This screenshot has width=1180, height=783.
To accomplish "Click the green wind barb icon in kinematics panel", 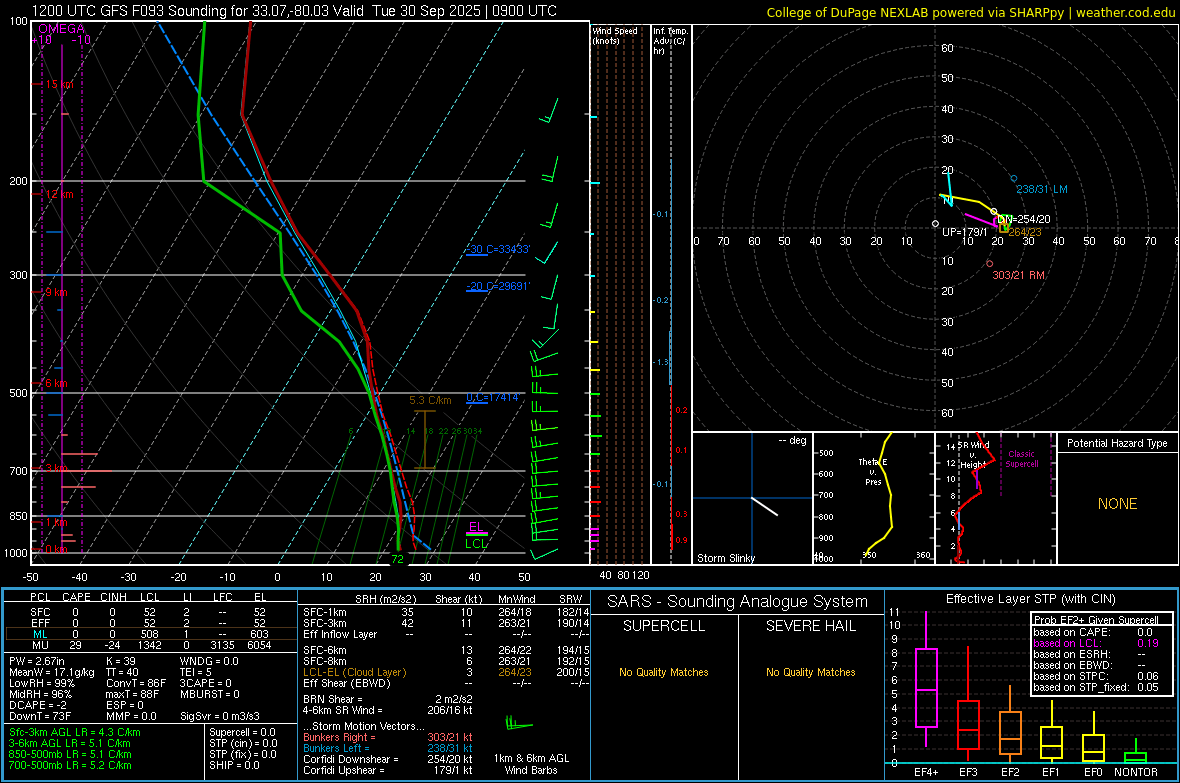I will click(519, 724).
